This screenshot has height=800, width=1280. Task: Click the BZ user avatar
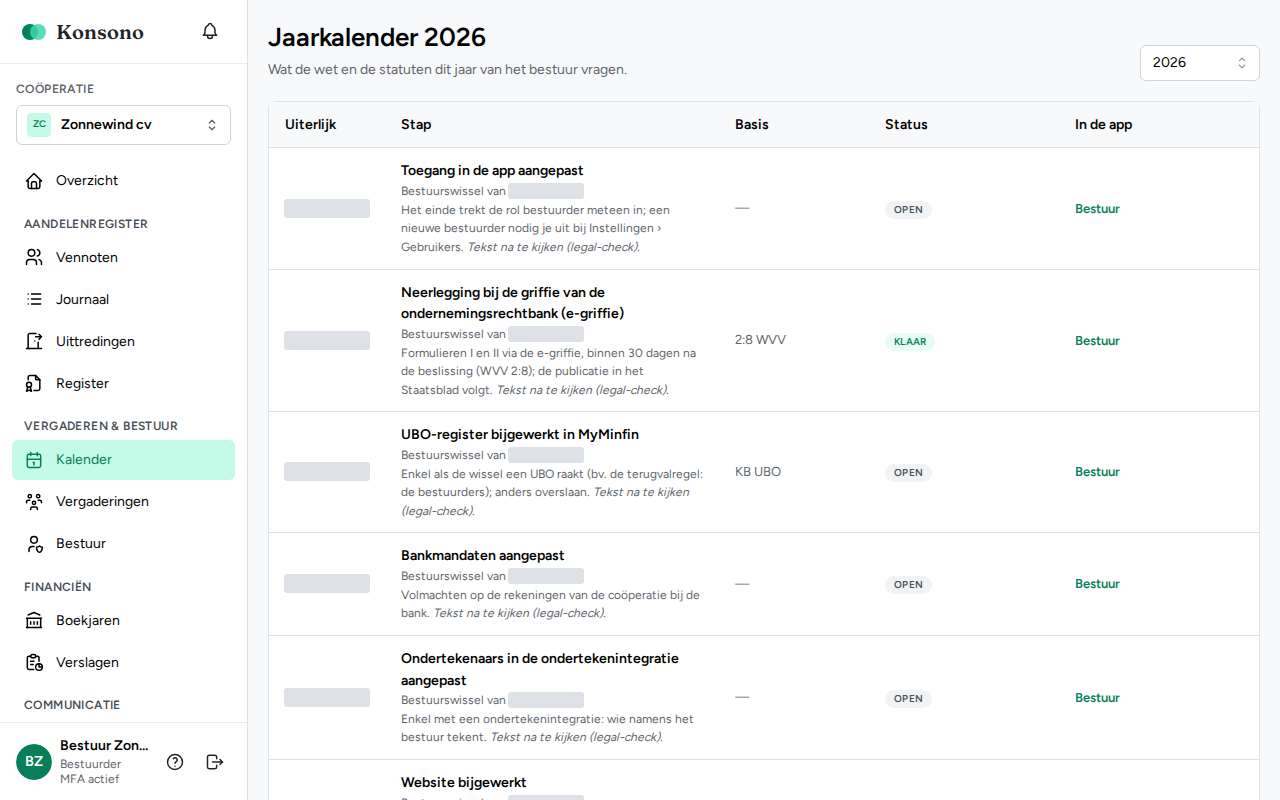[34, 762]
